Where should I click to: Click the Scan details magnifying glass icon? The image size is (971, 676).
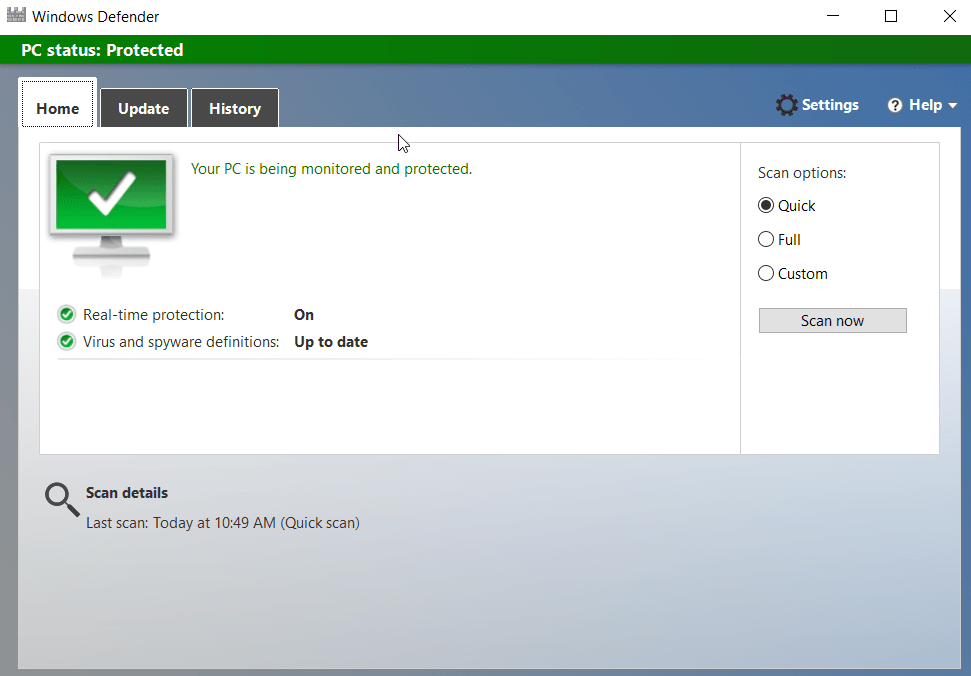pos(62,500)
